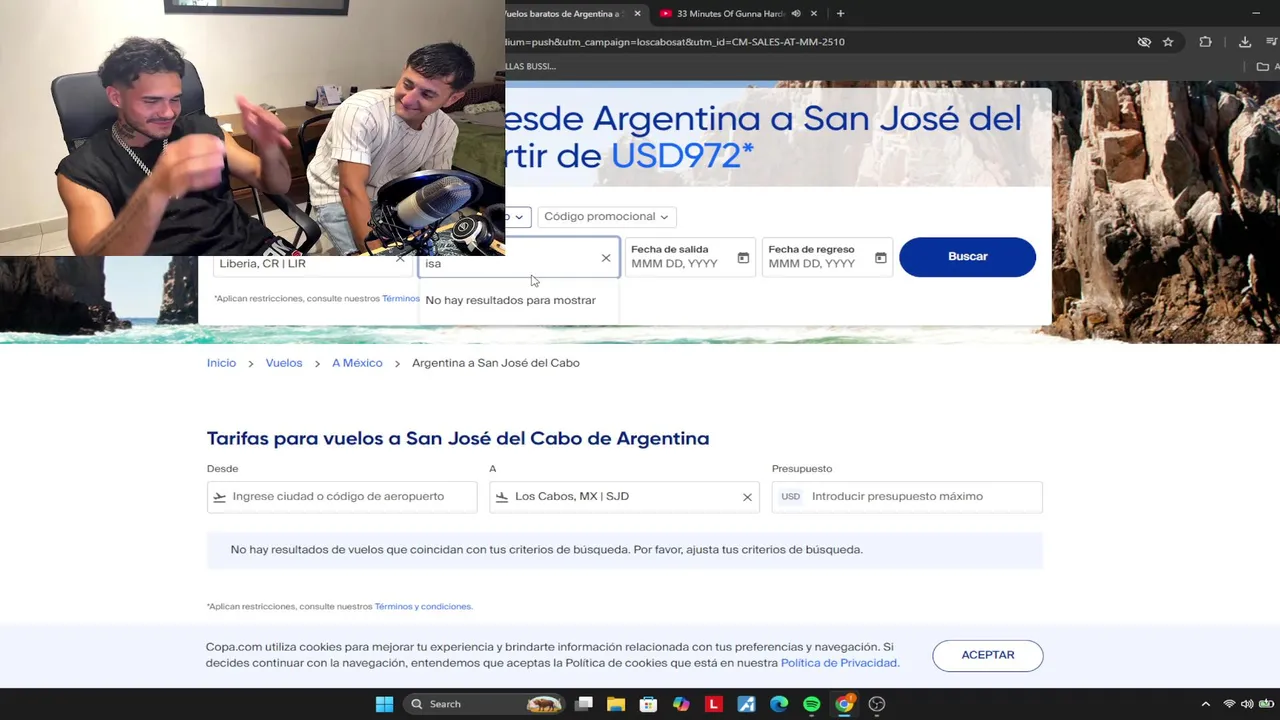Open the browser Extensions puzzle icon
This screenshot has width=1280, height=720.
pyautogui.click(x=1205, y=42)
